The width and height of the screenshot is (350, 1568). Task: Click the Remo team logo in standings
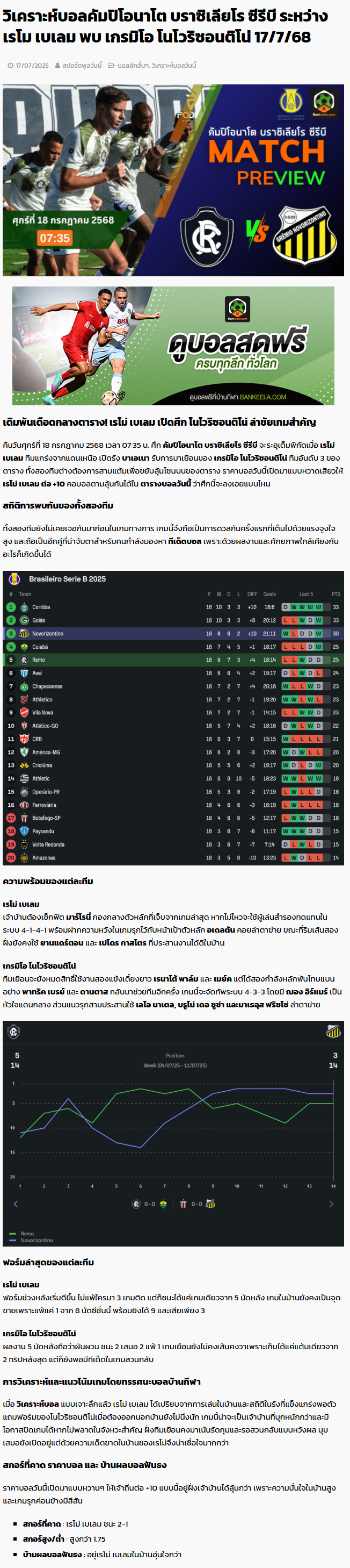(x=24, y=660)
